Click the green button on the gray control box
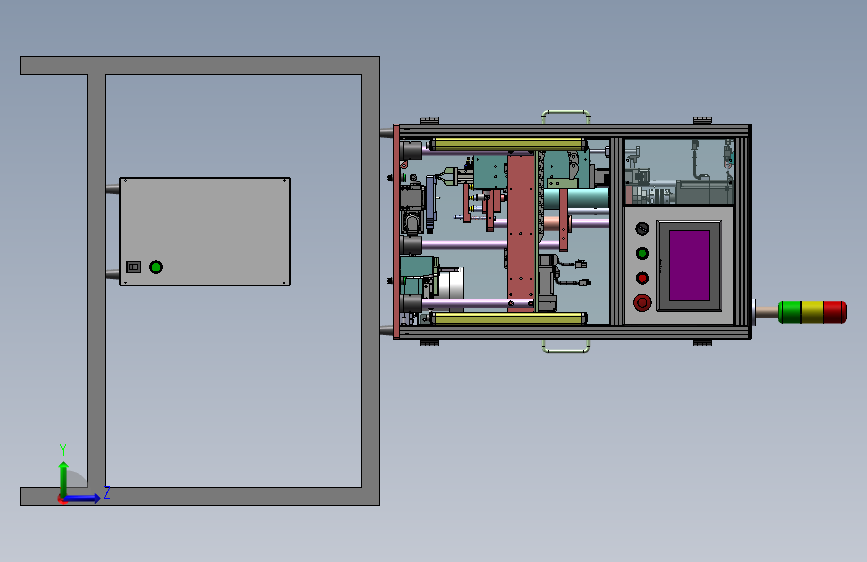The height and width of the screenshot is (562, 867). [156, 267]
